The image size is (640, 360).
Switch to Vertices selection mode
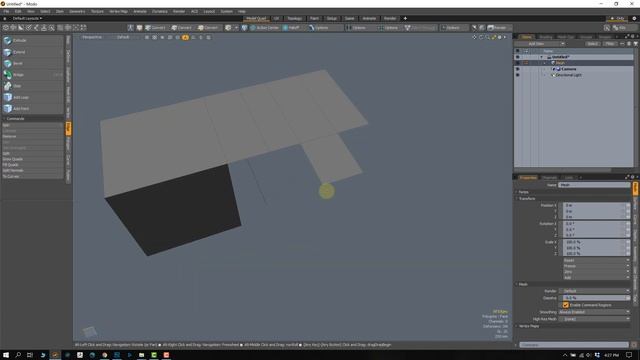point(155,28)
